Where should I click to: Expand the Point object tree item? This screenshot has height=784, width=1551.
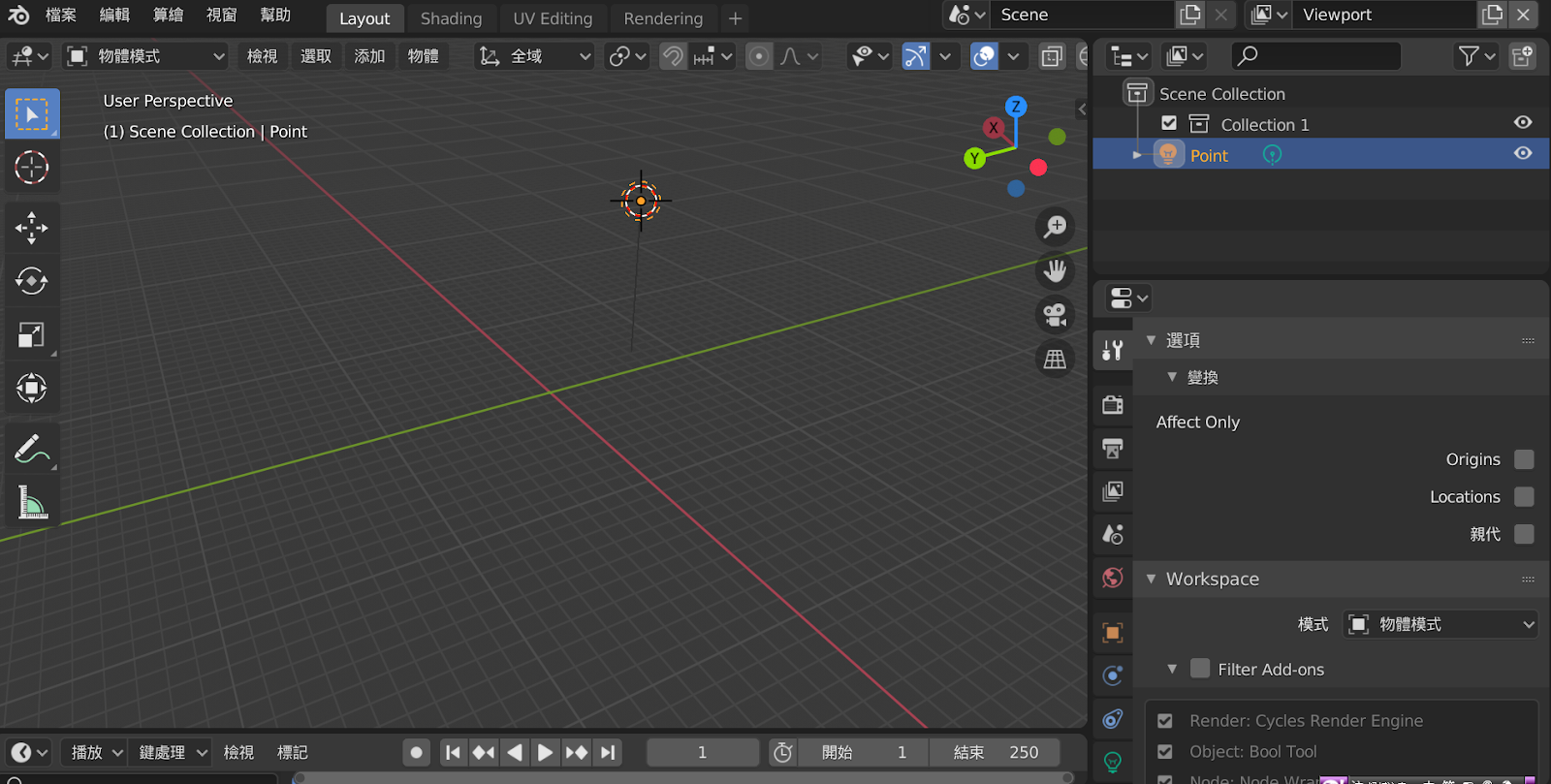click(x=1137, y=155)
